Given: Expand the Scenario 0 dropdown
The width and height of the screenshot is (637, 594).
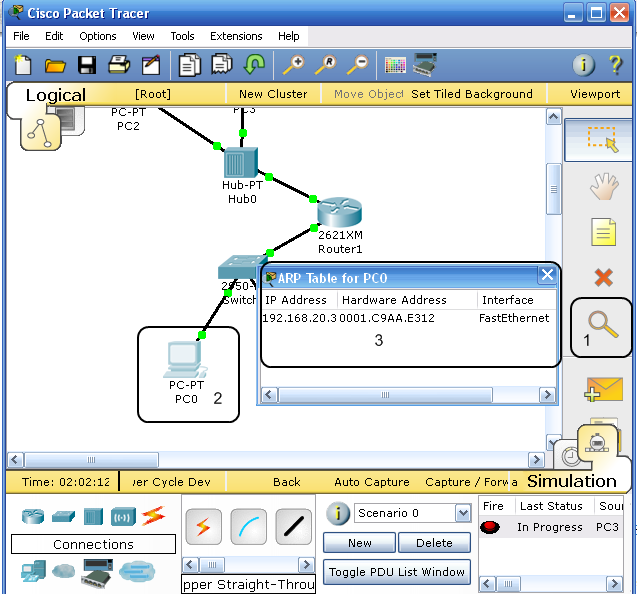Looking at the screenshot, I should 463,513.
